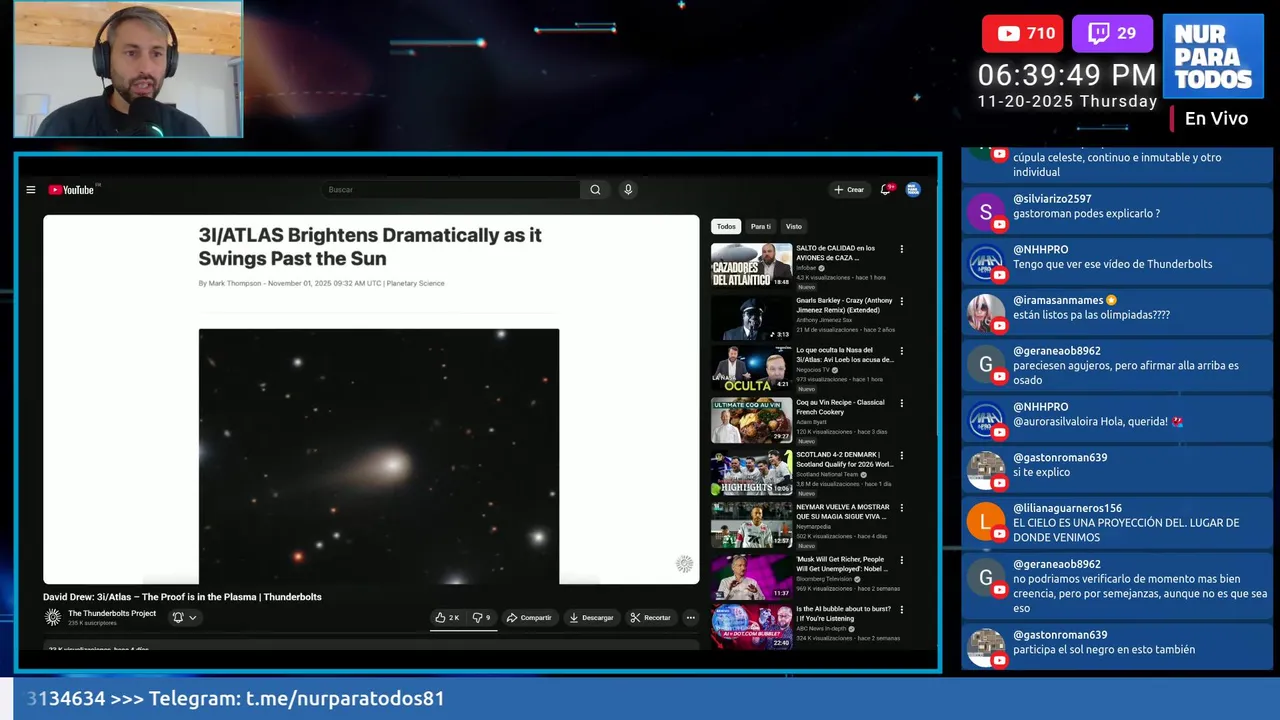The image size is (1280, 720).
Task: Click the Recortar clip button
Action: tap(651, 618)
